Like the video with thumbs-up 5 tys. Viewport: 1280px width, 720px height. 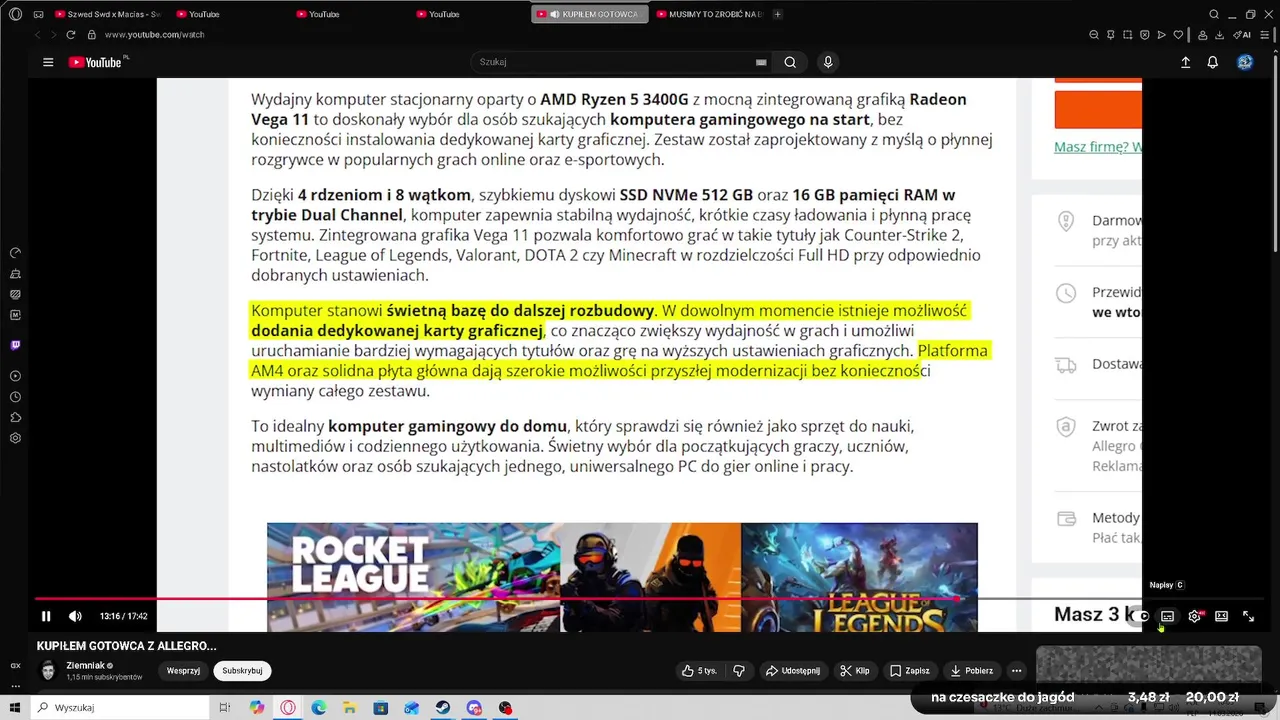(x=699, y=671)
